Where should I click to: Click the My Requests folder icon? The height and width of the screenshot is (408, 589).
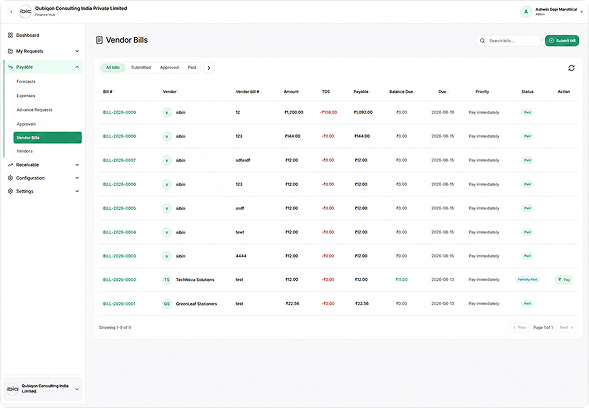pyautogui.click(x=11, y=51)
